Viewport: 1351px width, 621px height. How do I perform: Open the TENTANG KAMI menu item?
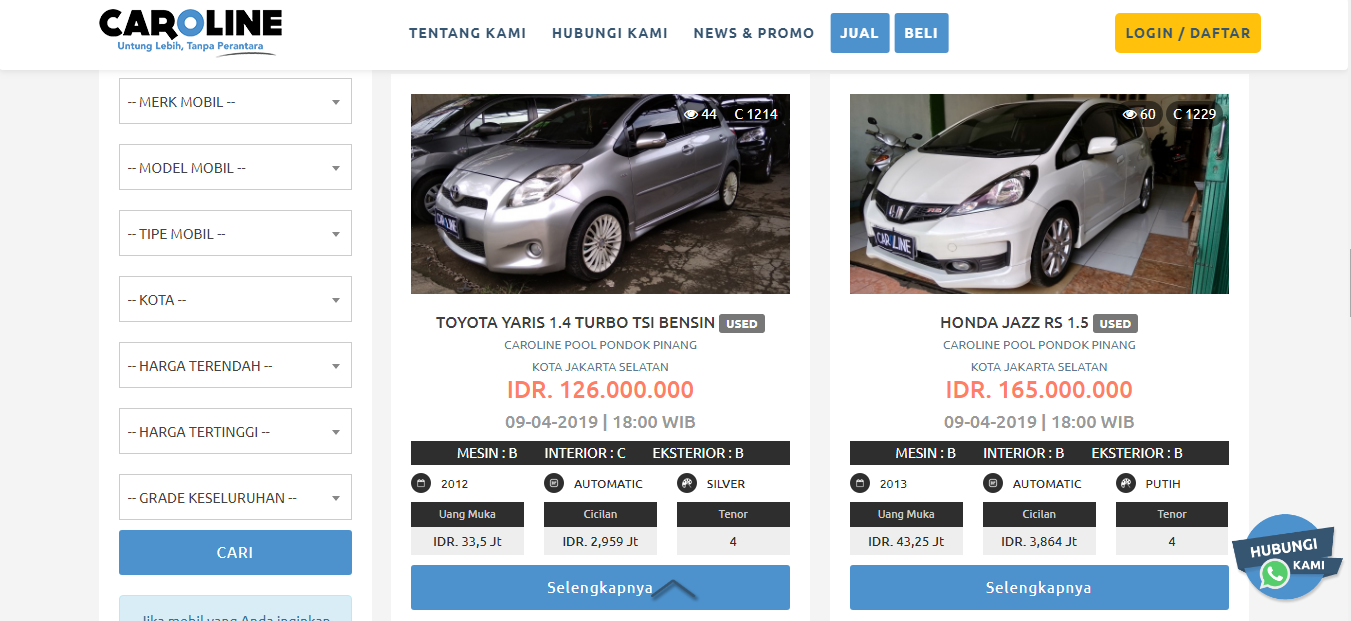click(x=467, y=33)
